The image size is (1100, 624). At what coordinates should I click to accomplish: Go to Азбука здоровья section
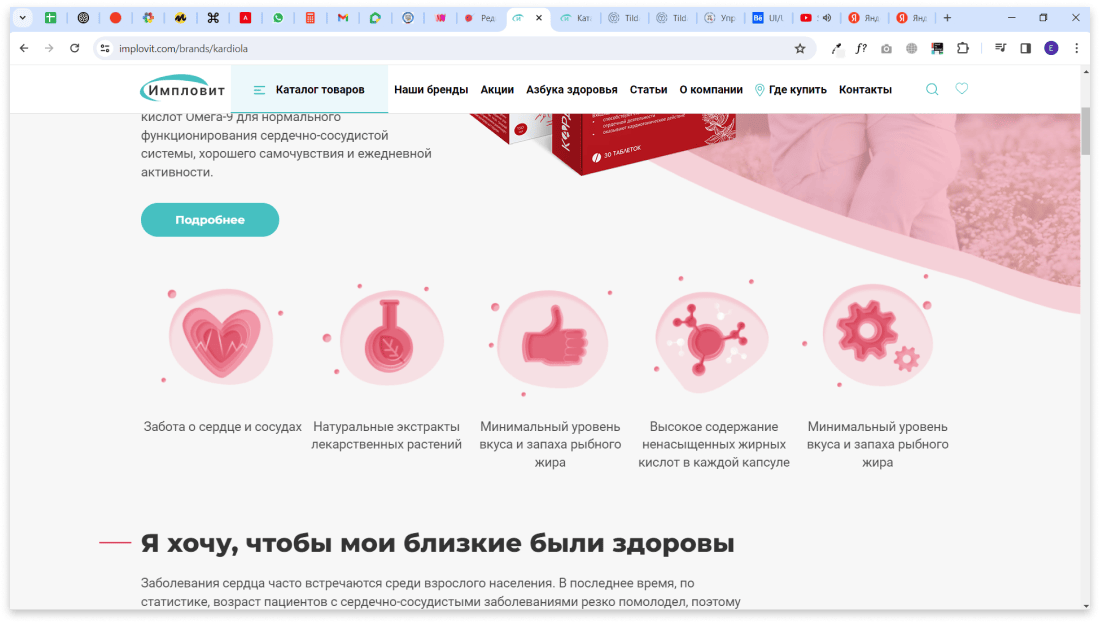571,90
